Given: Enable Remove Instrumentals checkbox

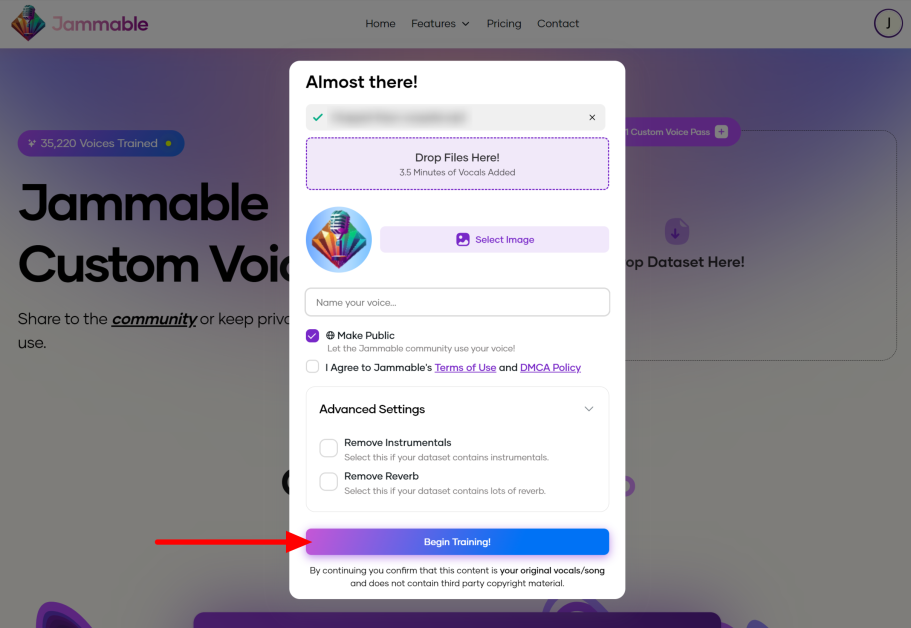Looking at the screenshot, I should pos(328,448).
